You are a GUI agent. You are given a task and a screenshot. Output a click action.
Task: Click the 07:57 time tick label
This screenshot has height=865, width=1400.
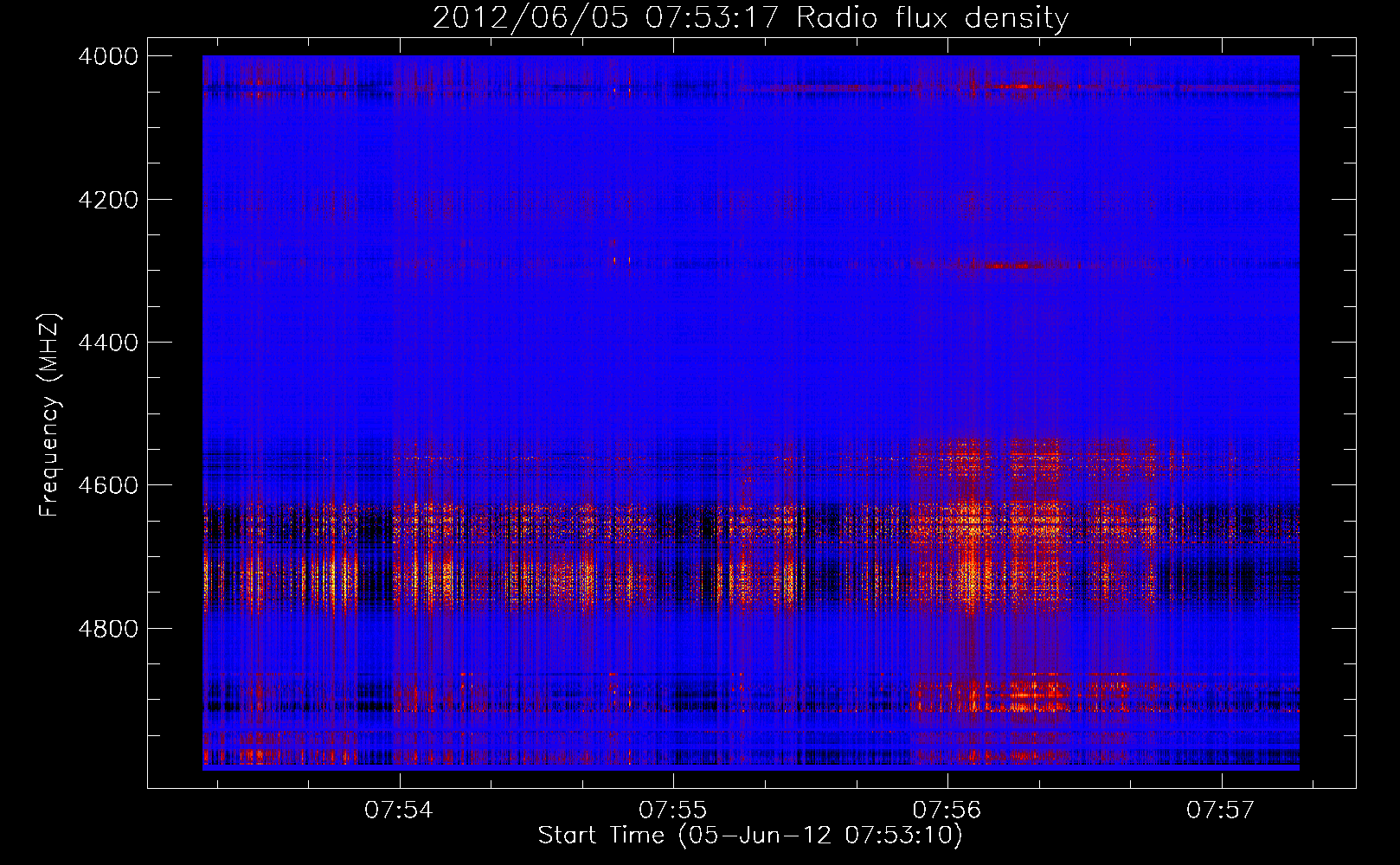[1221, 810]
